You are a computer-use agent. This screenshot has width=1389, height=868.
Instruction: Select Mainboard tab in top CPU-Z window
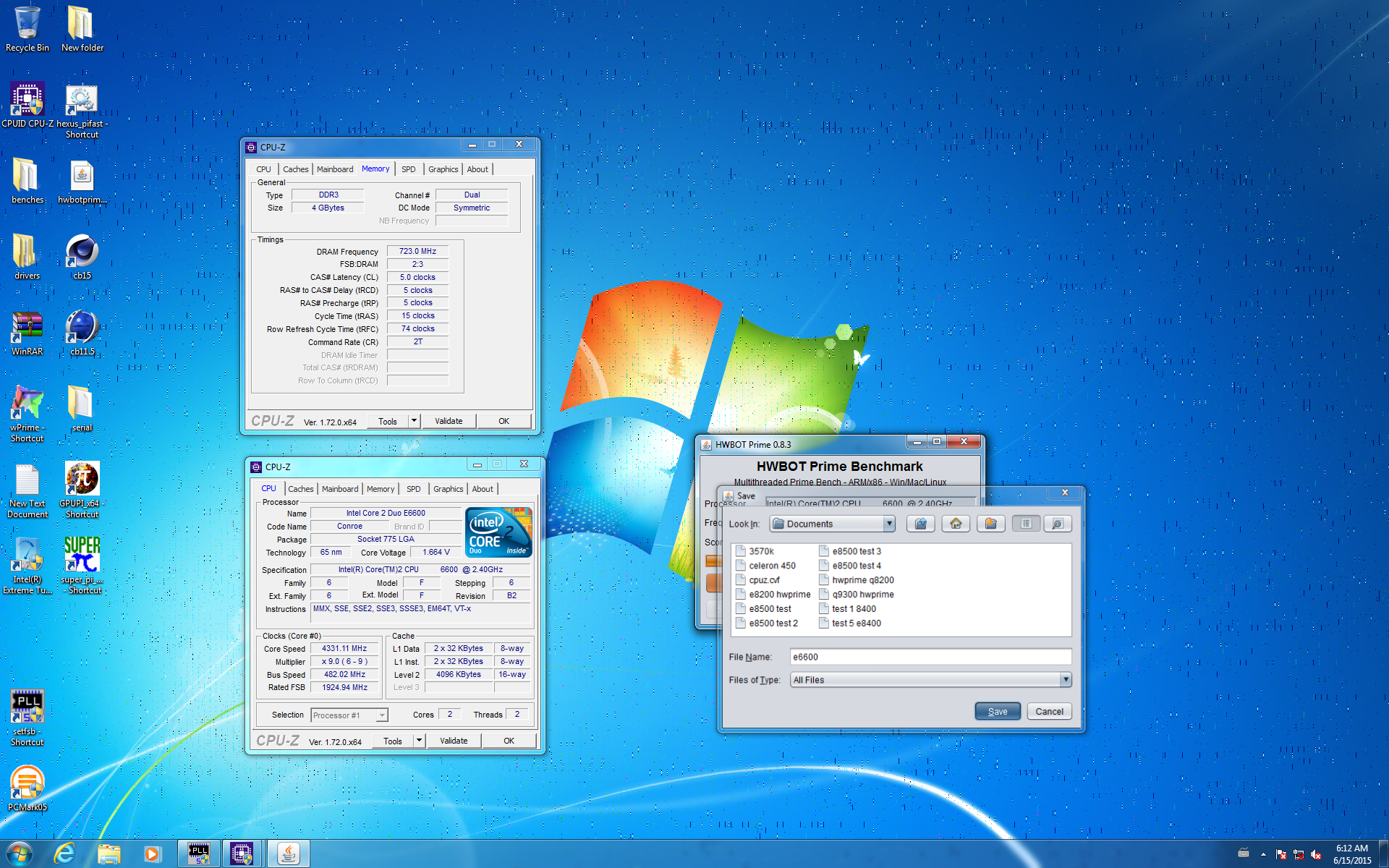(x=335, y=169)
